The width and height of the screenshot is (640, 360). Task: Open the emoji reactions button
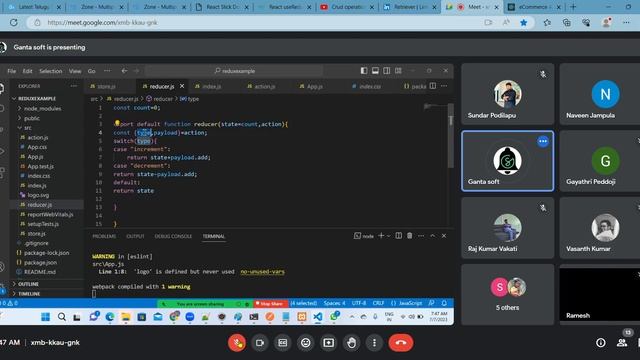coord(305,343)
